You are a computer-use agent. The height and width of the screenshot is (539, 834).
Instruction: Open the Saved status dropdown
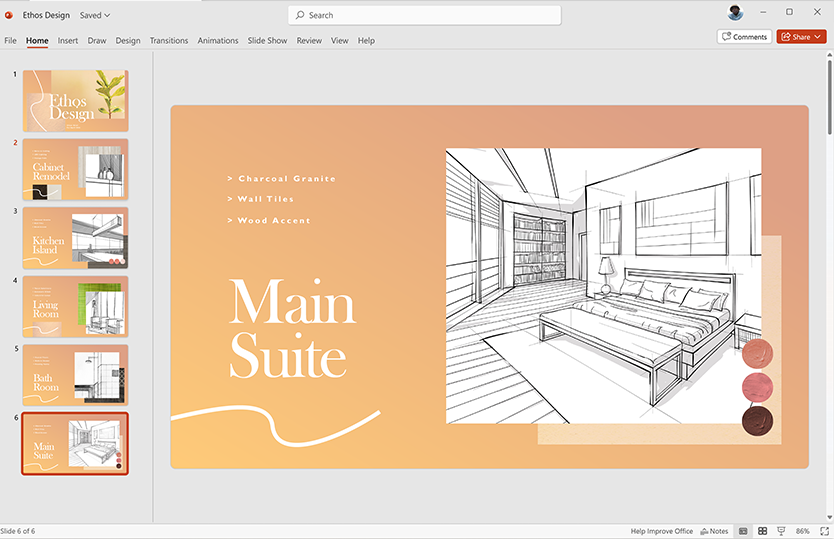click(x=95, y=16)
